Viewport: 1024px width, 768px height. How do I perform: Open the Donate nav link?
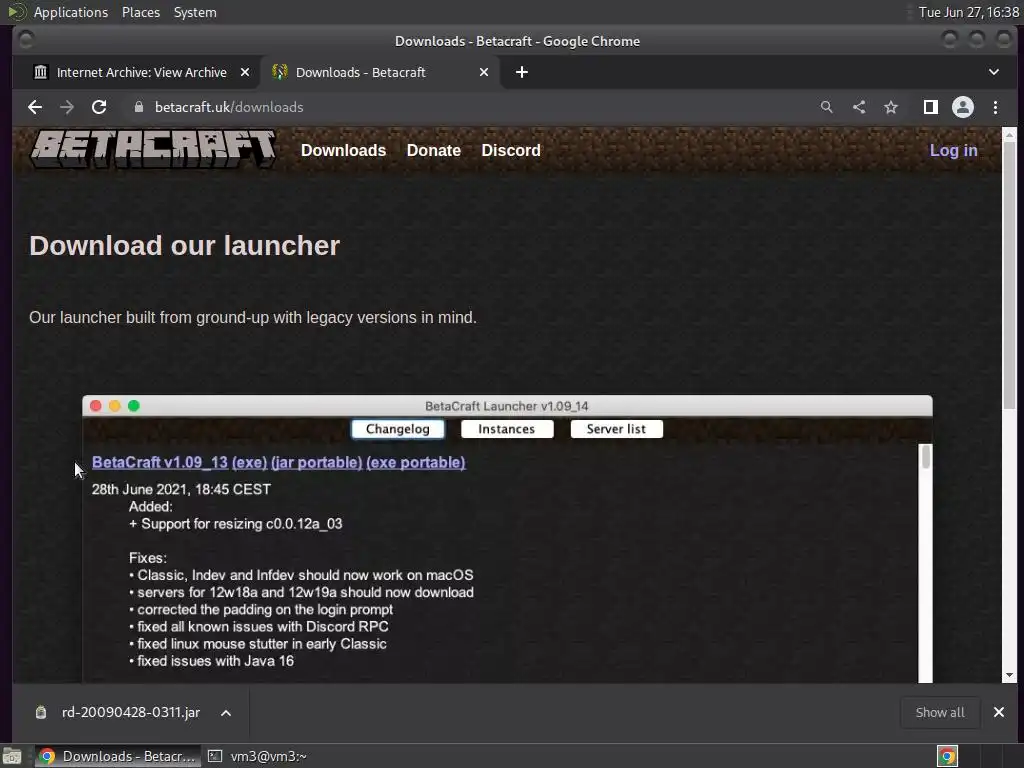434,150
